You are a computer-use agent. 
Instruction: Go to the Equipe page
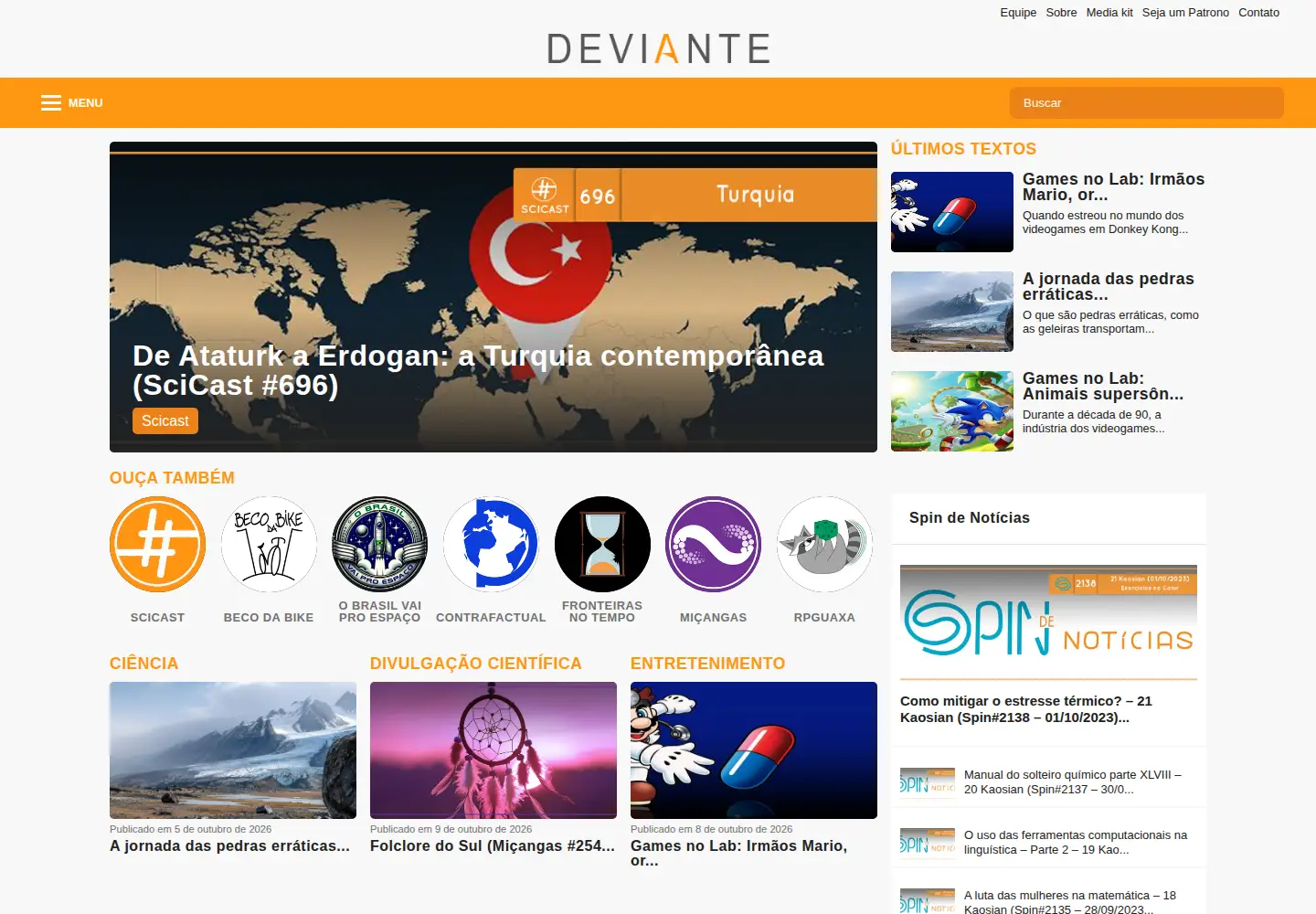click(1018, 13)
